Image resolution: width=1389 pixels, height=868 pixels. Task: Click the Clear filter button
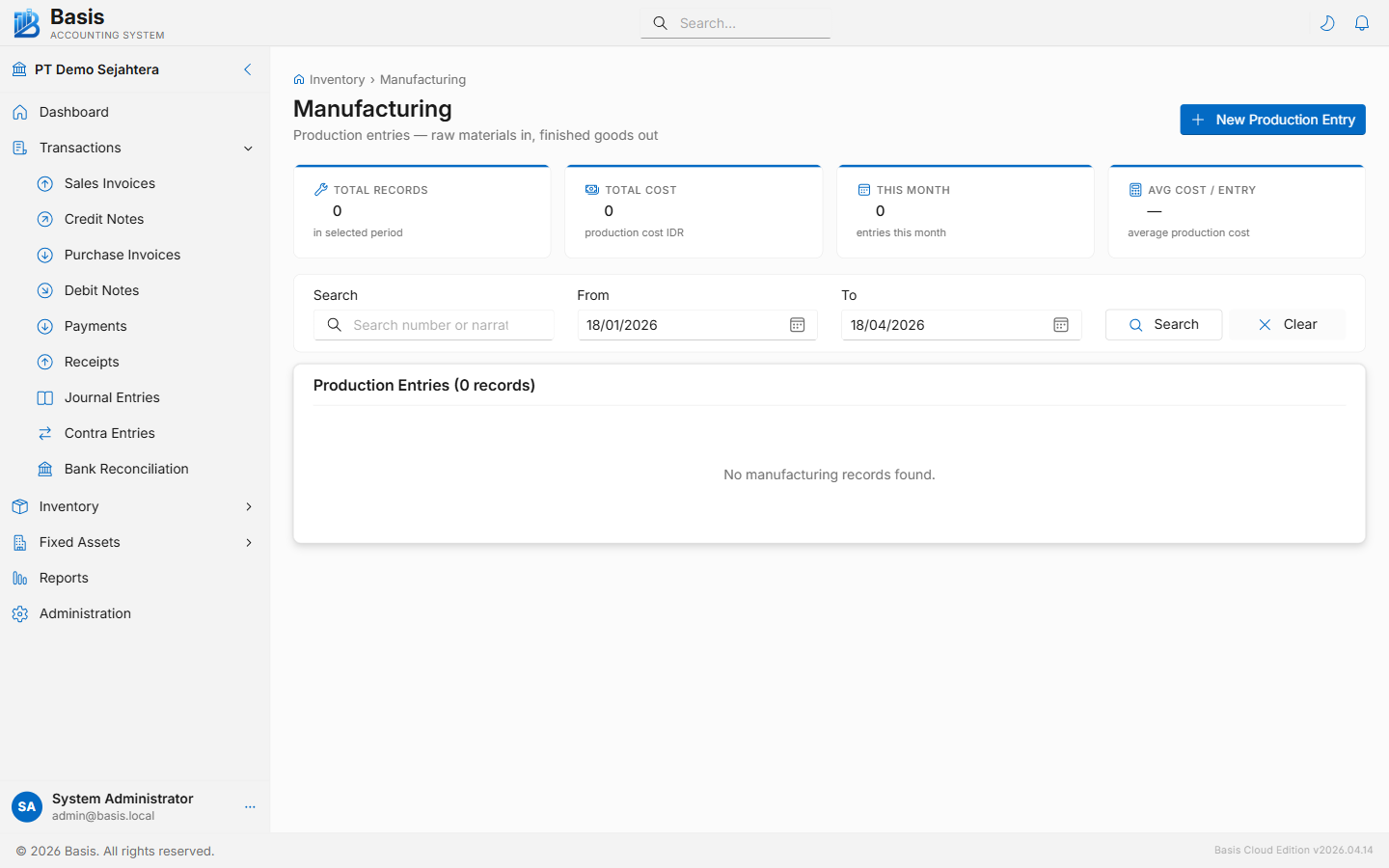1288,324
